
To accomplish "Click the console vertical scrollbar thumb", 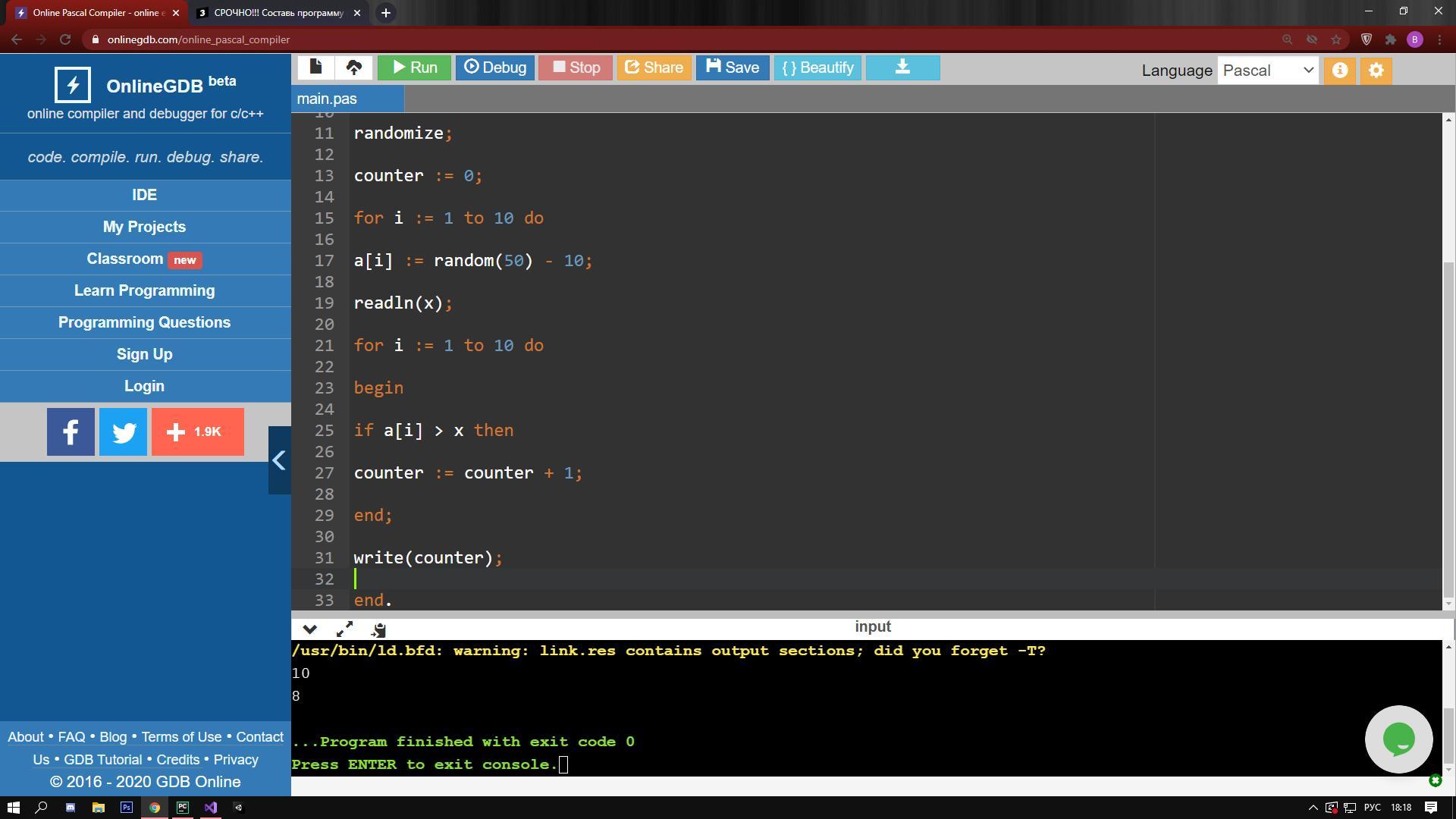I will [1448, 736].
